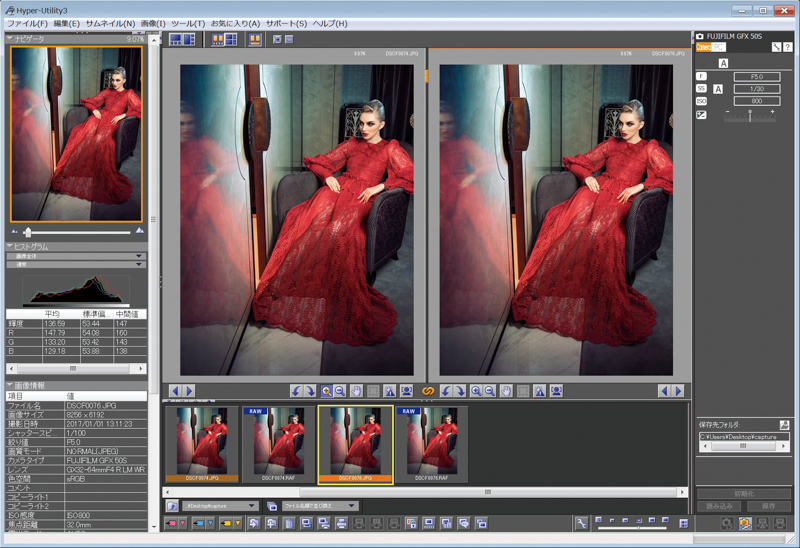Click zoom out magnifier in right viewer
The image size is (800, 548).
click(490, 390)
